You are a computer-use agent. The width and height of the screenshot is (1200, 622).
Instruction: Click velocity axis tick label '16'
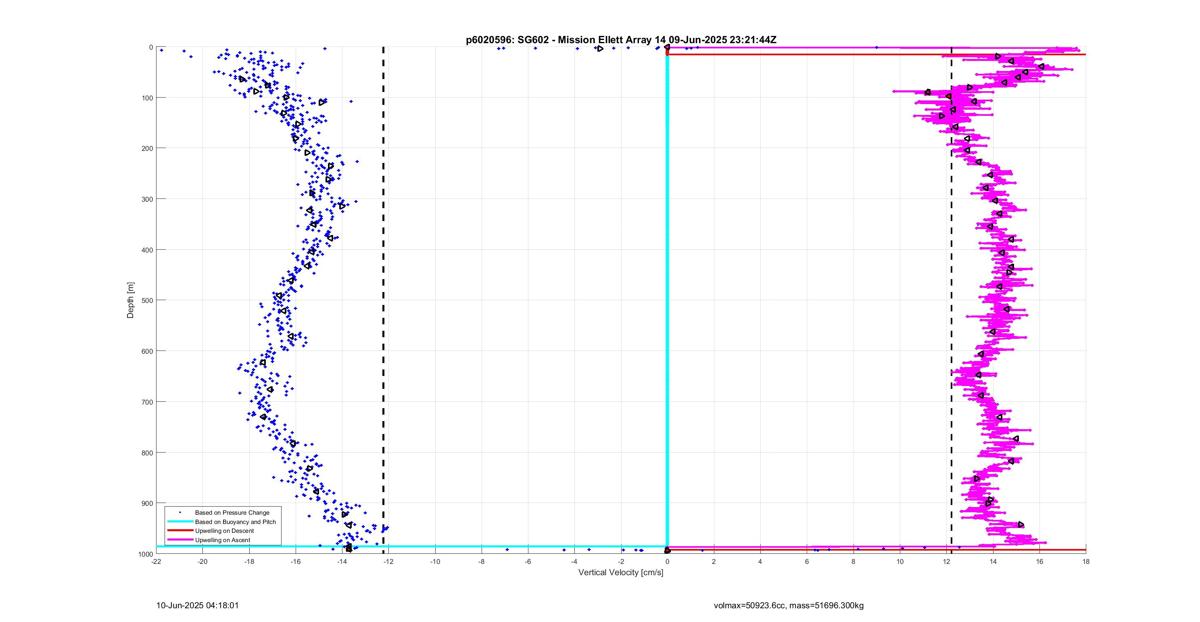click(1040, 562)
